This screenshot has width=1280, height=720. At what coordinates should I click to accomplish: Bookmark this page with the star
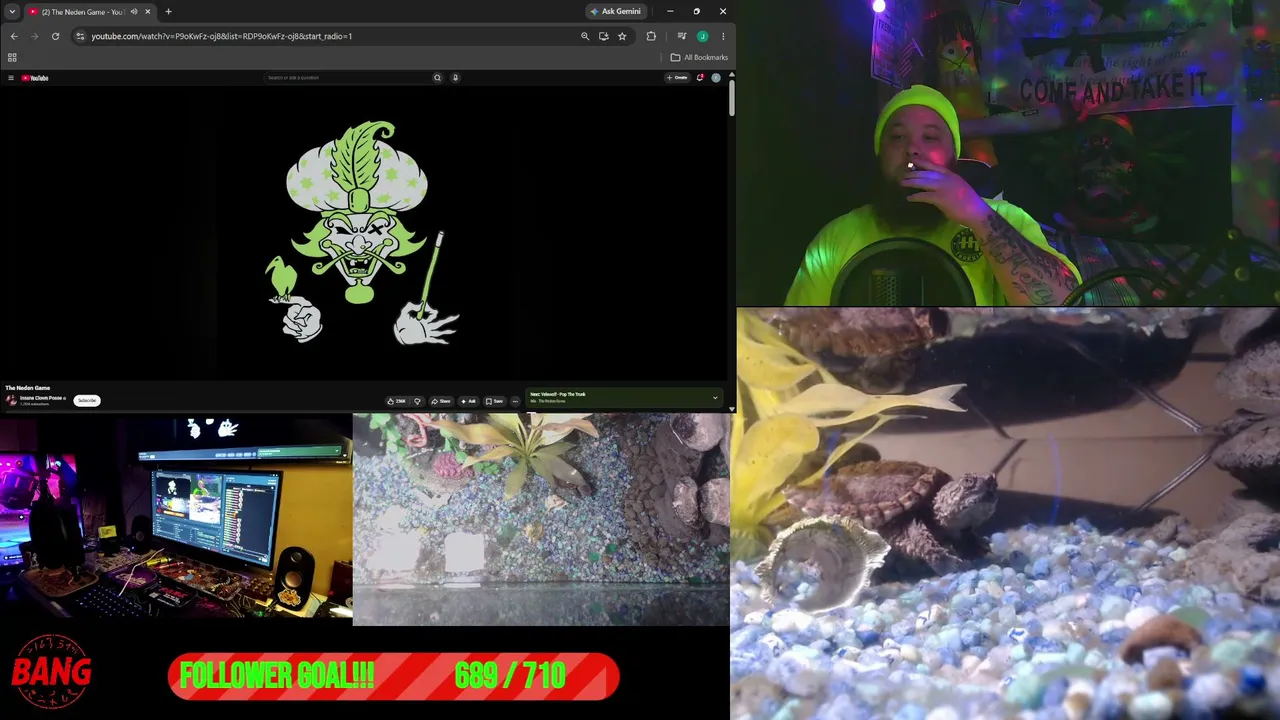tap(622, 36)
